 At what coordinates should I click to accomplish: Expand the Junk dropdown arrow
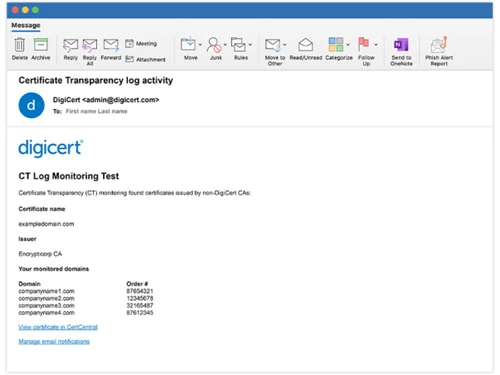coord(225,45)
